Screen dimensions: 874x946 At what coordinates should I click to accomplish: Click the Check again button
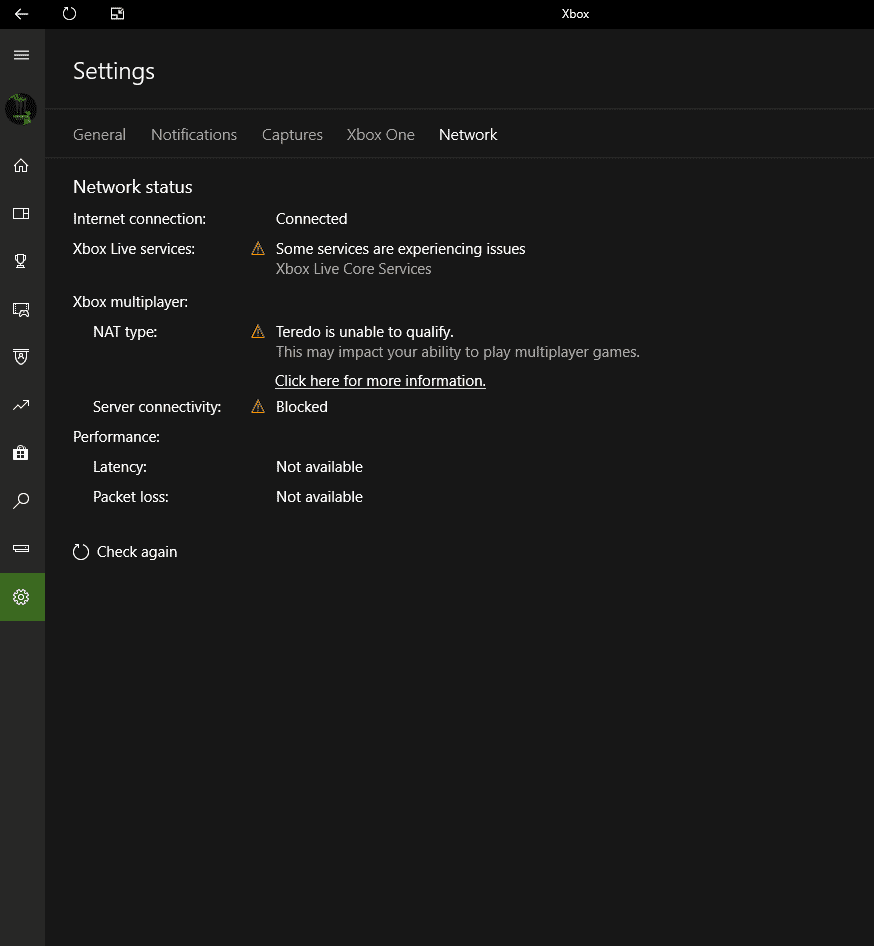coord(125,552)
